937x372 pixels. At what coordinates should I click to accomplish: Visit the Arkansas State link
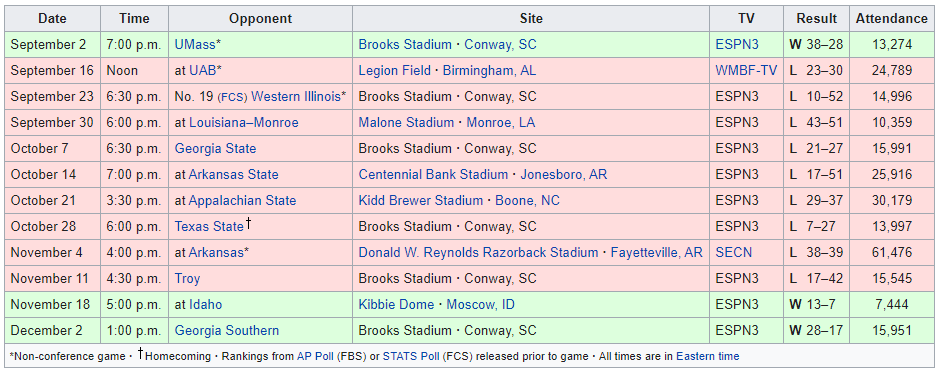point(234,175)
